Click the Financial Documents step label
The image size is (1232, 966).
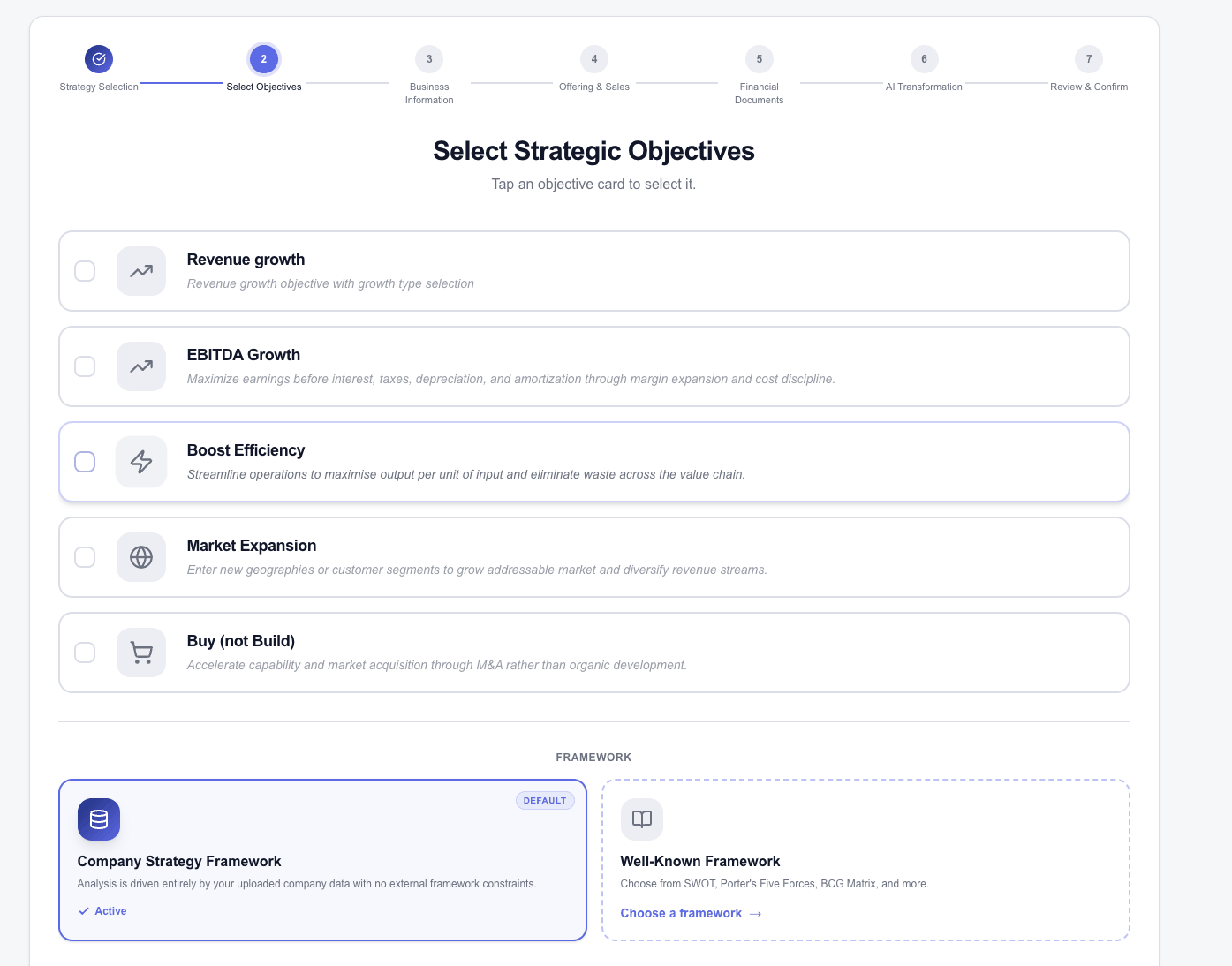(760, 94)
